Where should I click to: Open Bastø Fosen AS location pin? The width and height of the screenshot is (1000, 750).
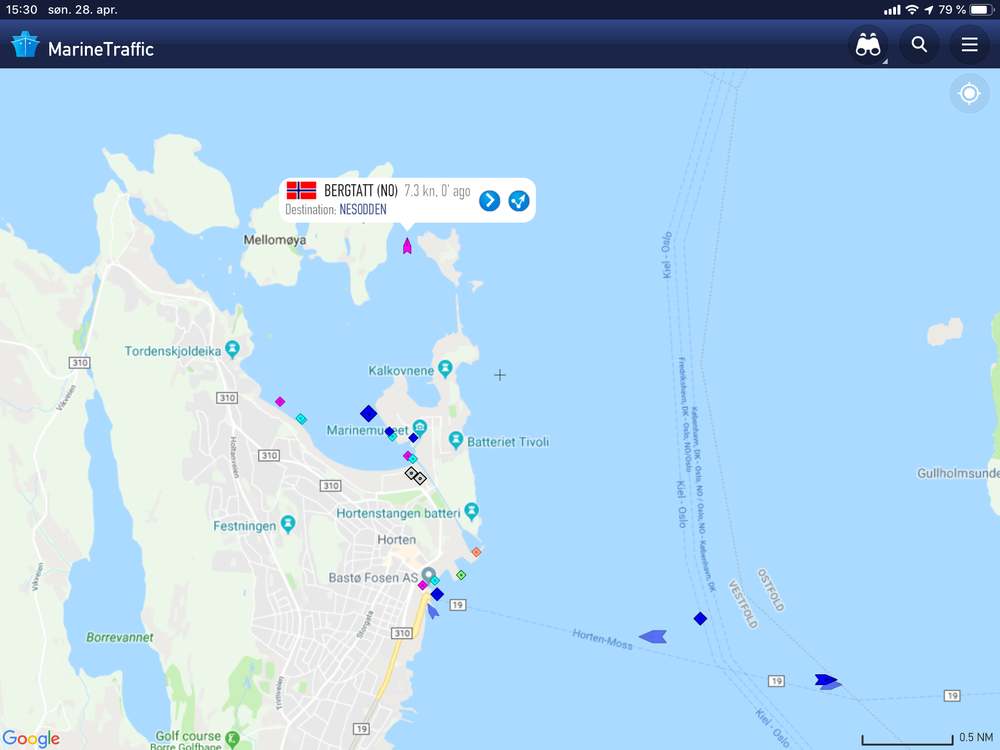pyautogui.click(x=429, y=575)
